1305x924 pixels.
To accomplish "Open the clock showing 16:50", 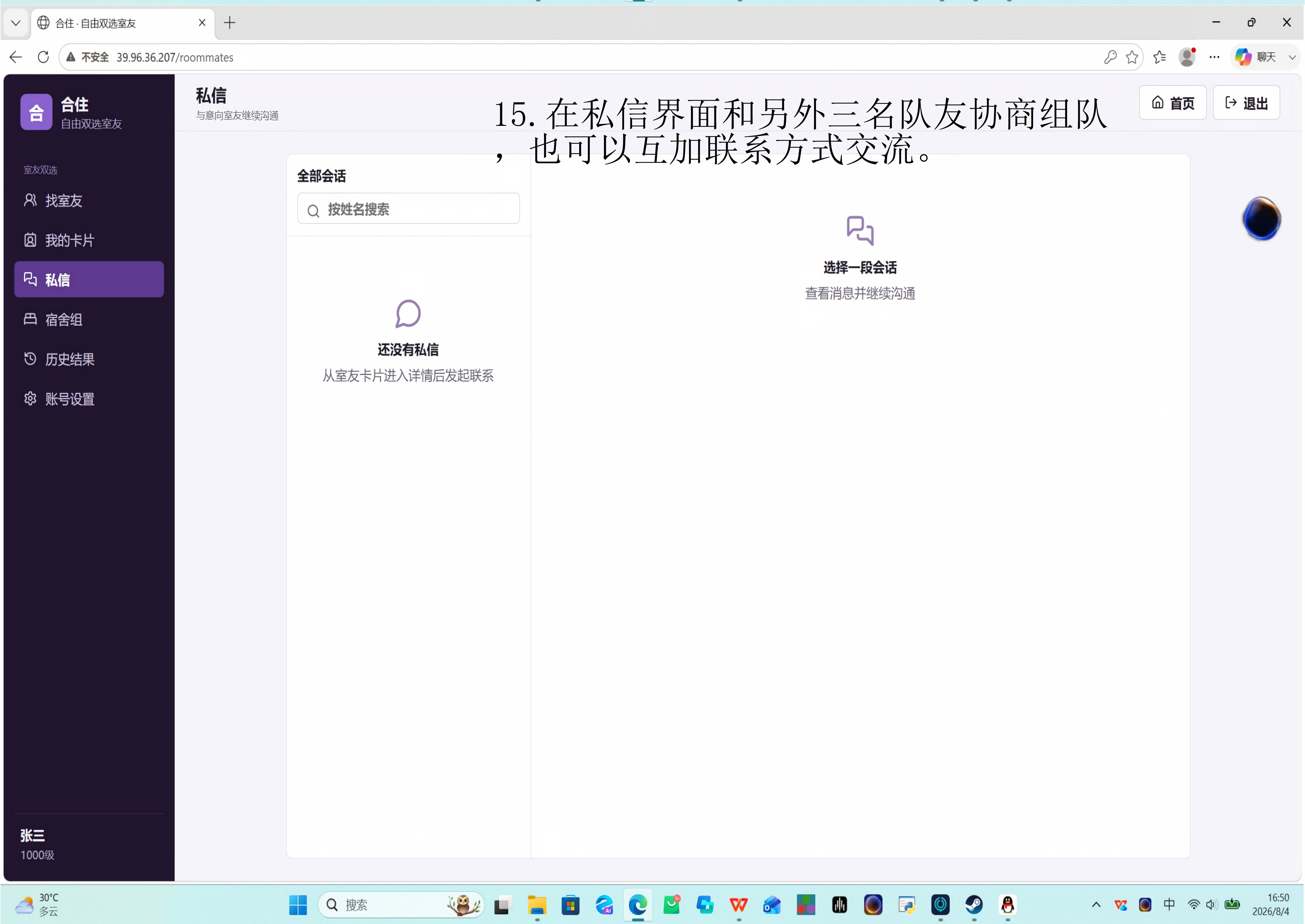I will tap(1270, 905).
